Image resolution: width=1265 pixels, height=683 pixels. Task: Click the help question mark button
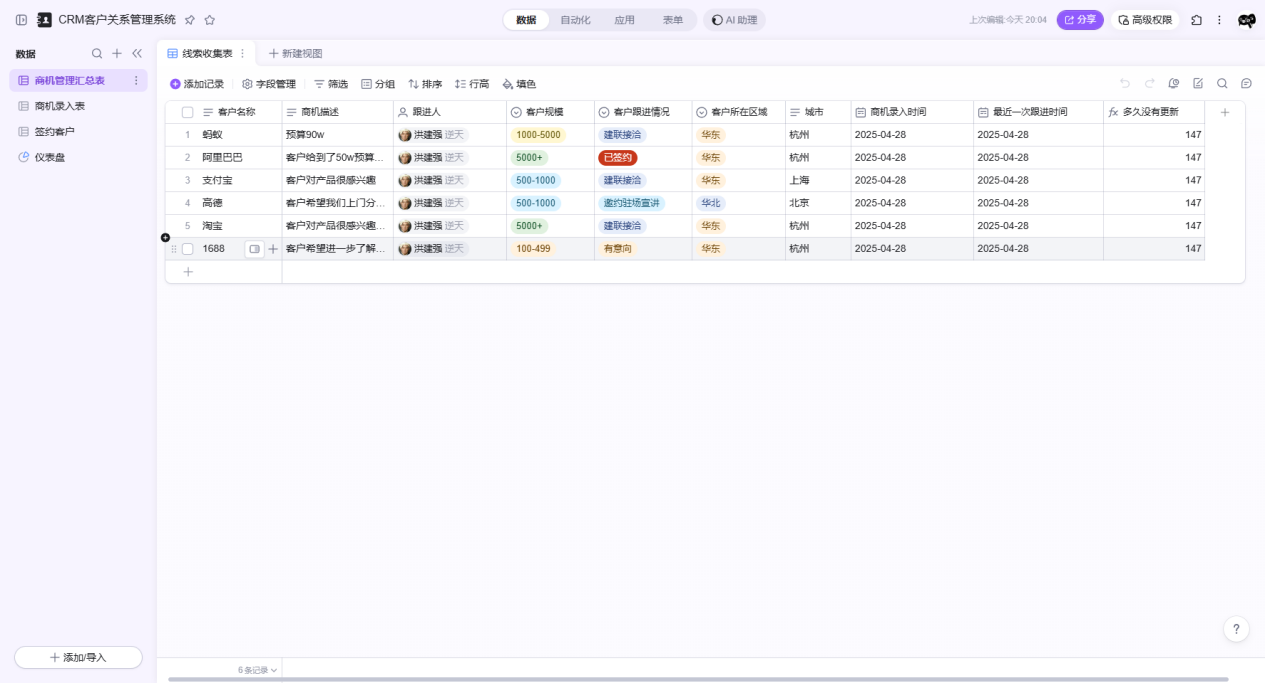[x=1236, y=629]
